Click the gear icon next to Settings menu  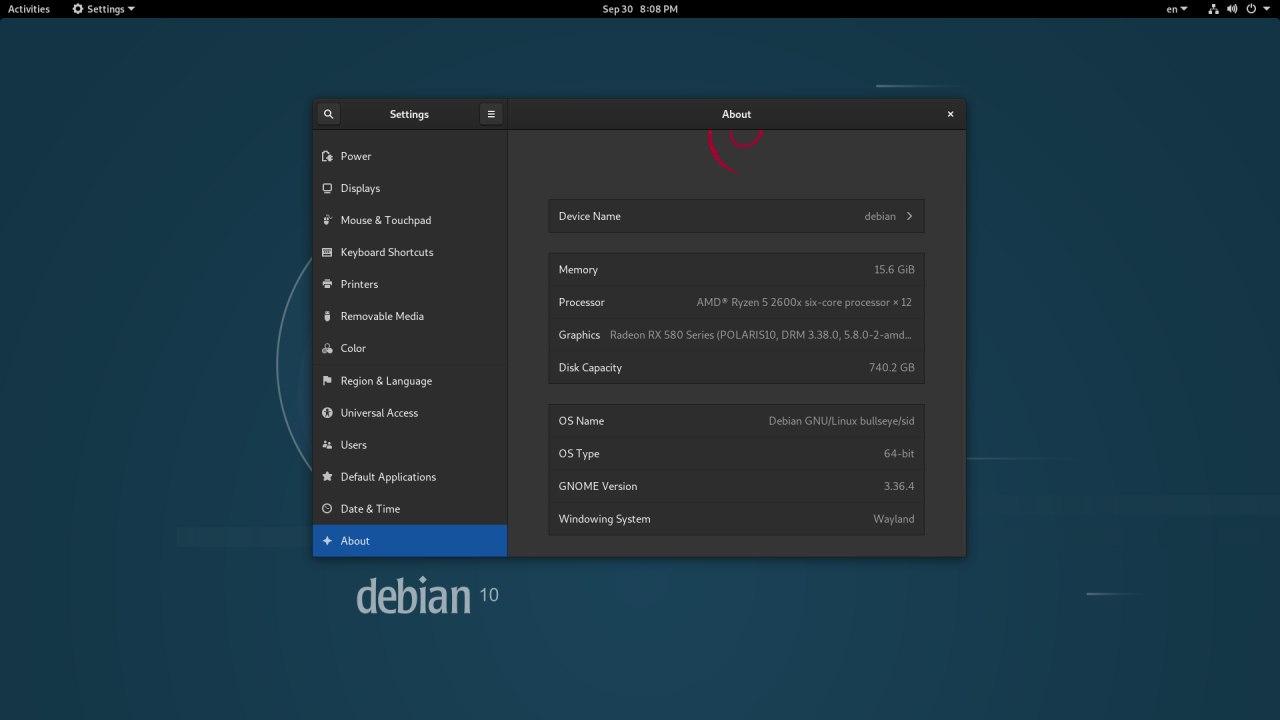click(x=78, y=9)
